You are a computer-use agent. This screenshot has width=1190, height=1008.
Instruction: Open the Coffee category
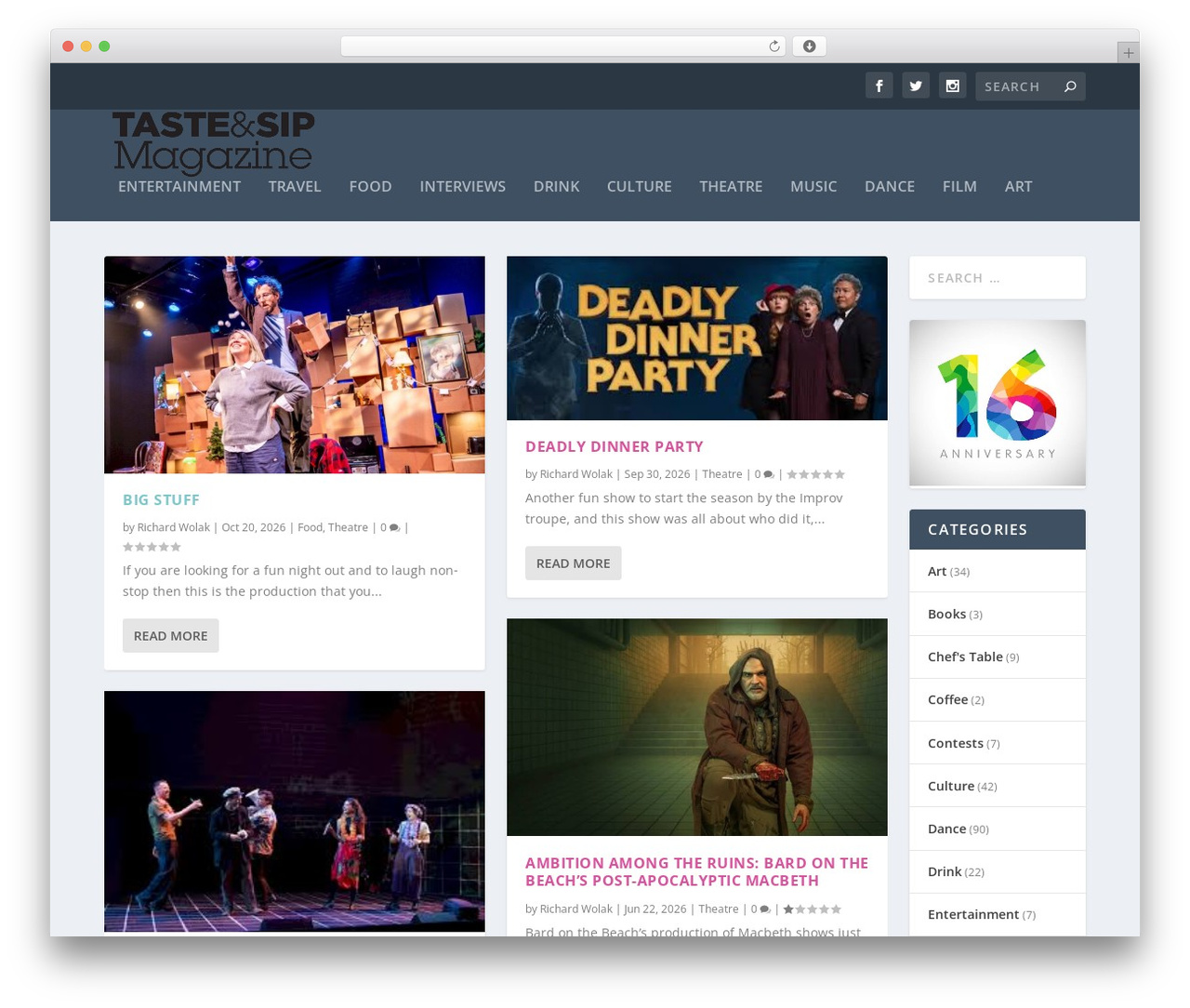point(948,699)
